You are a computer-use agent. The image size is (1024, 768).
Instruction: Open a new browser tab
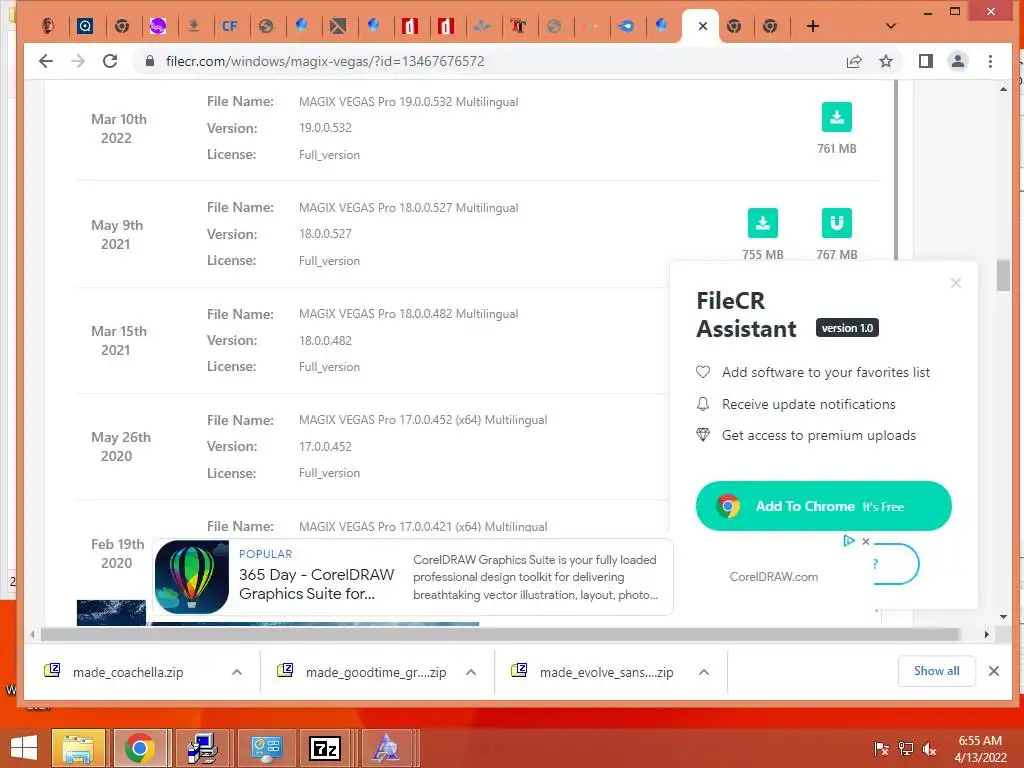point(812,26)
